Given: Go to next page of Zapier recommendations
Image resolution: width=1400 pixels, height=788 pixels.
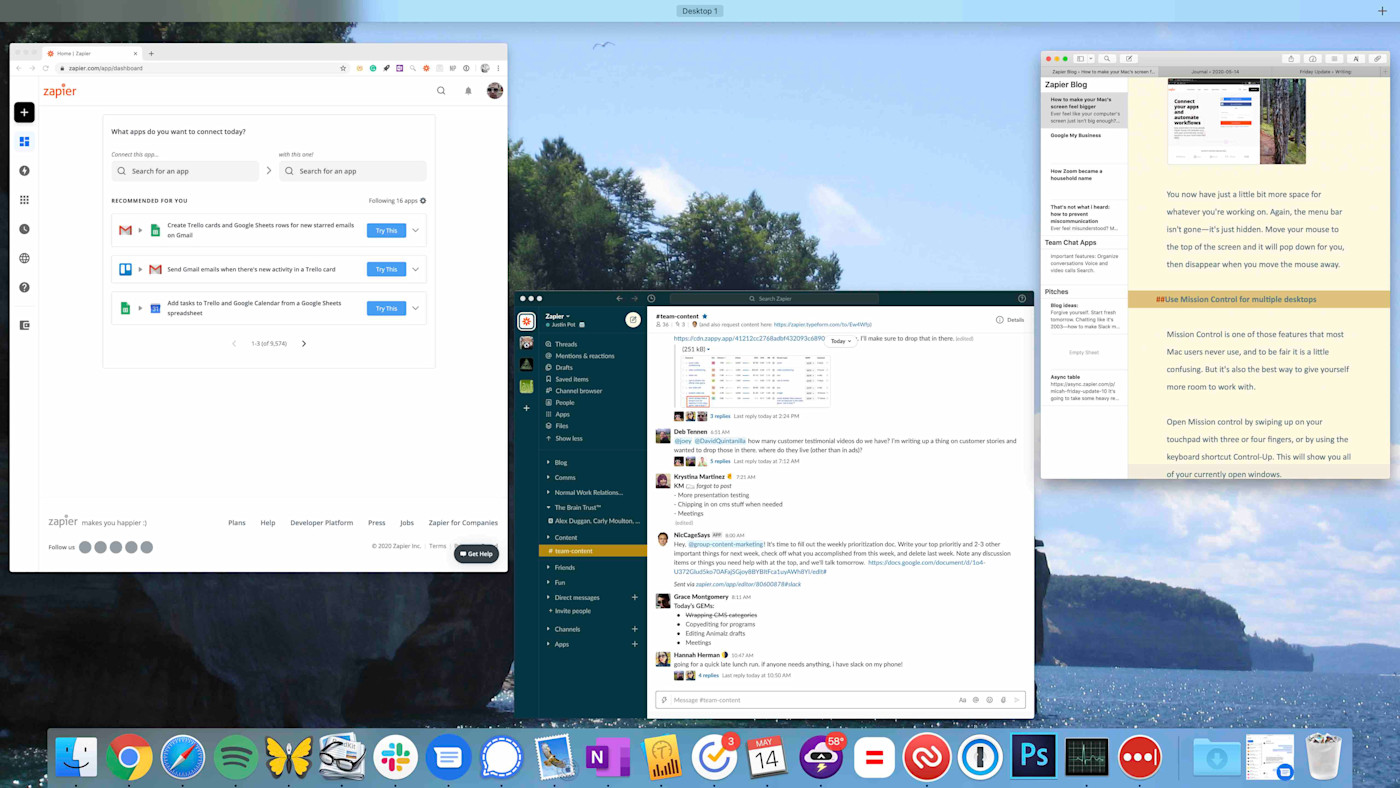Looking at the screenshot, I should click(x=304, y=343).
